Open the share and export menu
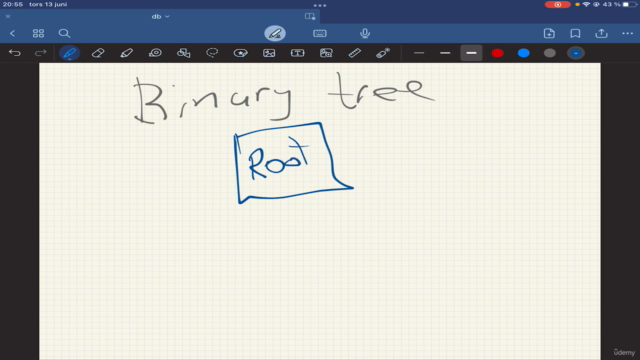640x360 pixels. coord(601,33)
